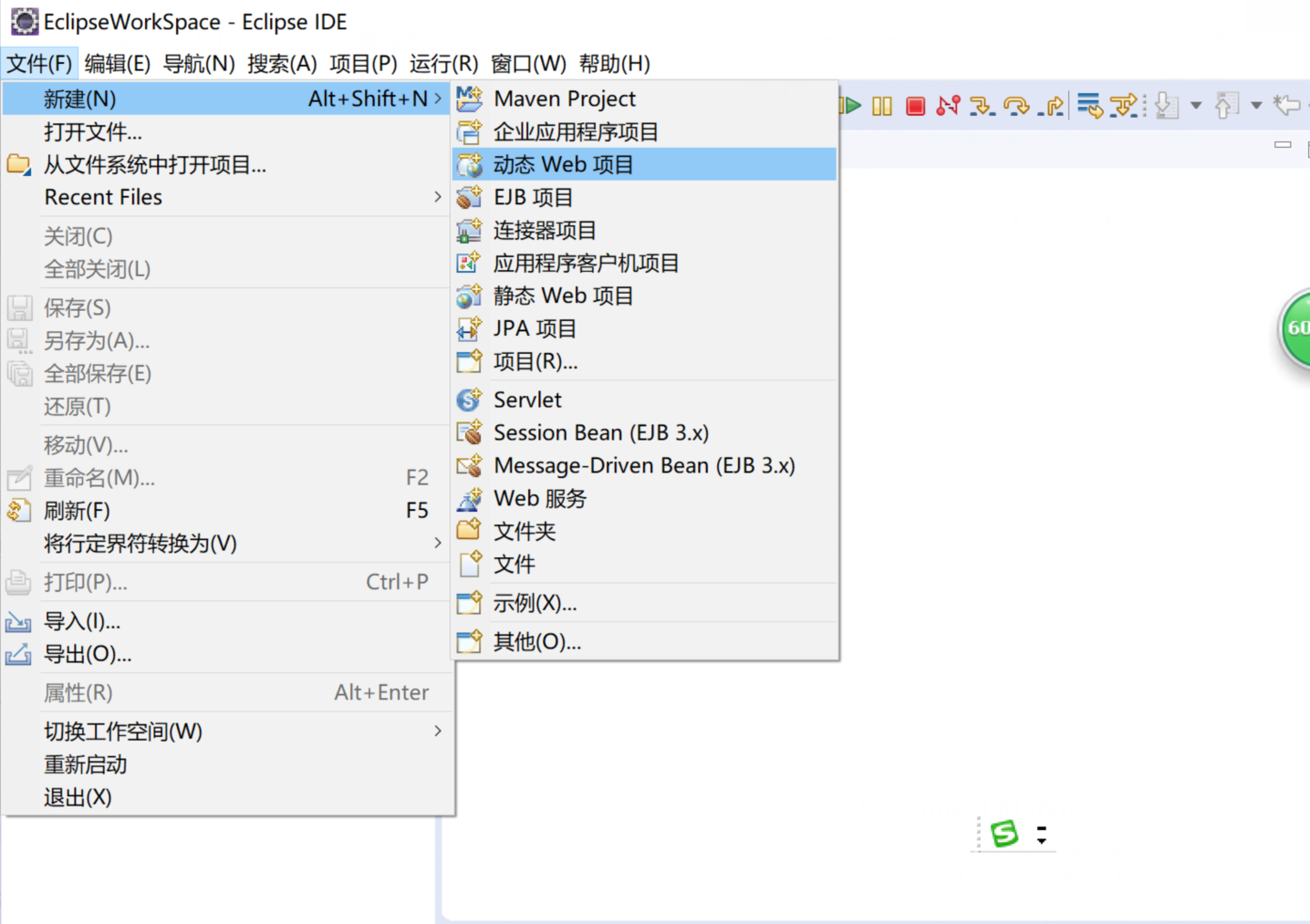Click the Disconnect debug toolbar icon
The height and width of the screenshot is (924, 1310).
coord(948,106)
